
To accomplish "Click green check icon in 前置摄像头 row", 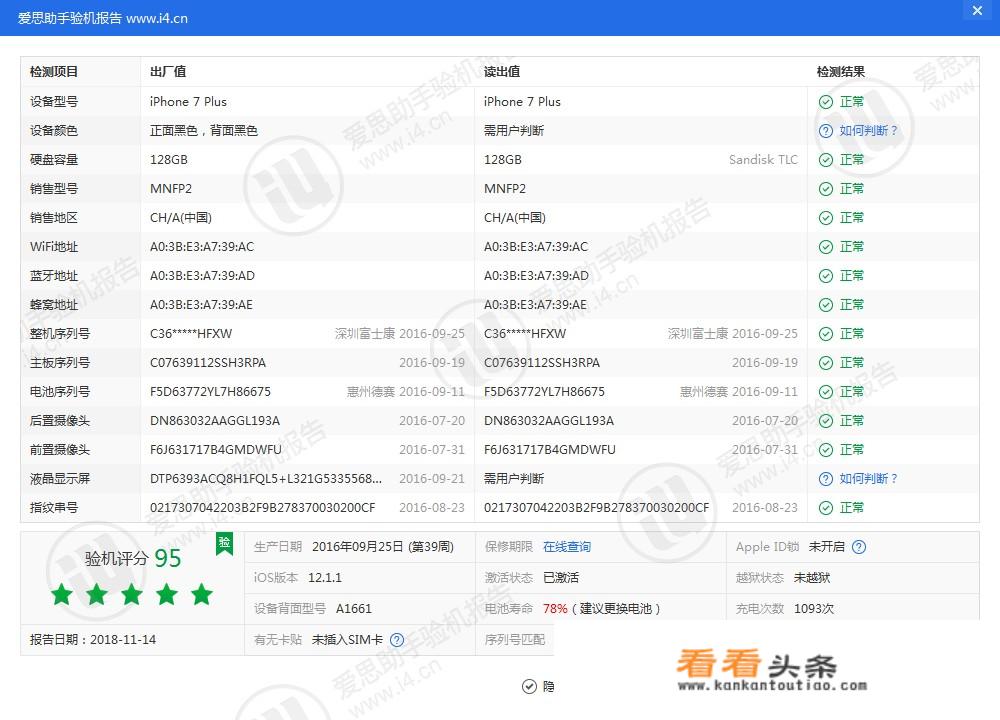I will 826,450.
